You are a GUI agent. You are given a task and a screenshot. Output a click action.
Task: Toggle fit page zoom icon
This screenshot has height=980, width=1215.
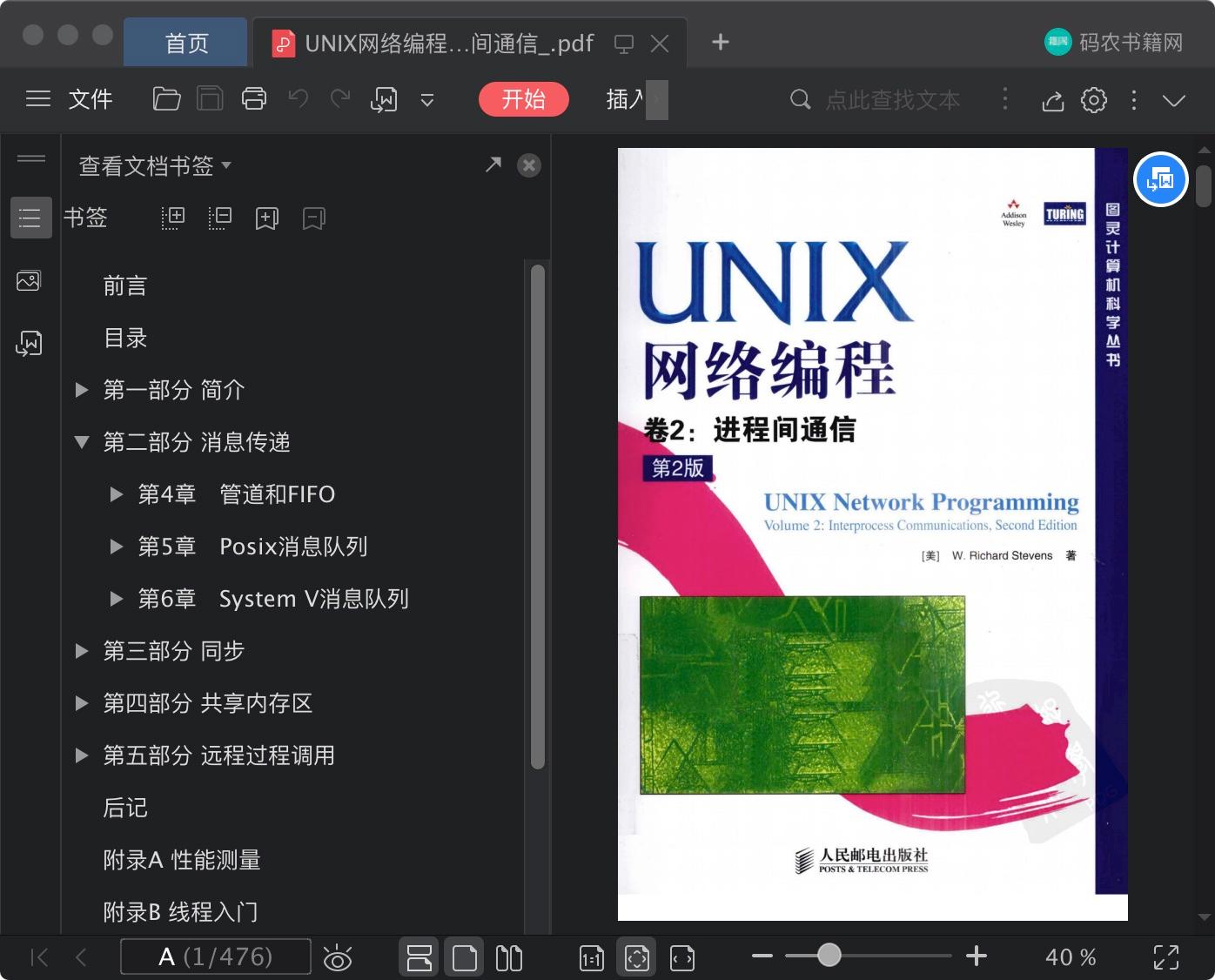(x=637, y=957)
